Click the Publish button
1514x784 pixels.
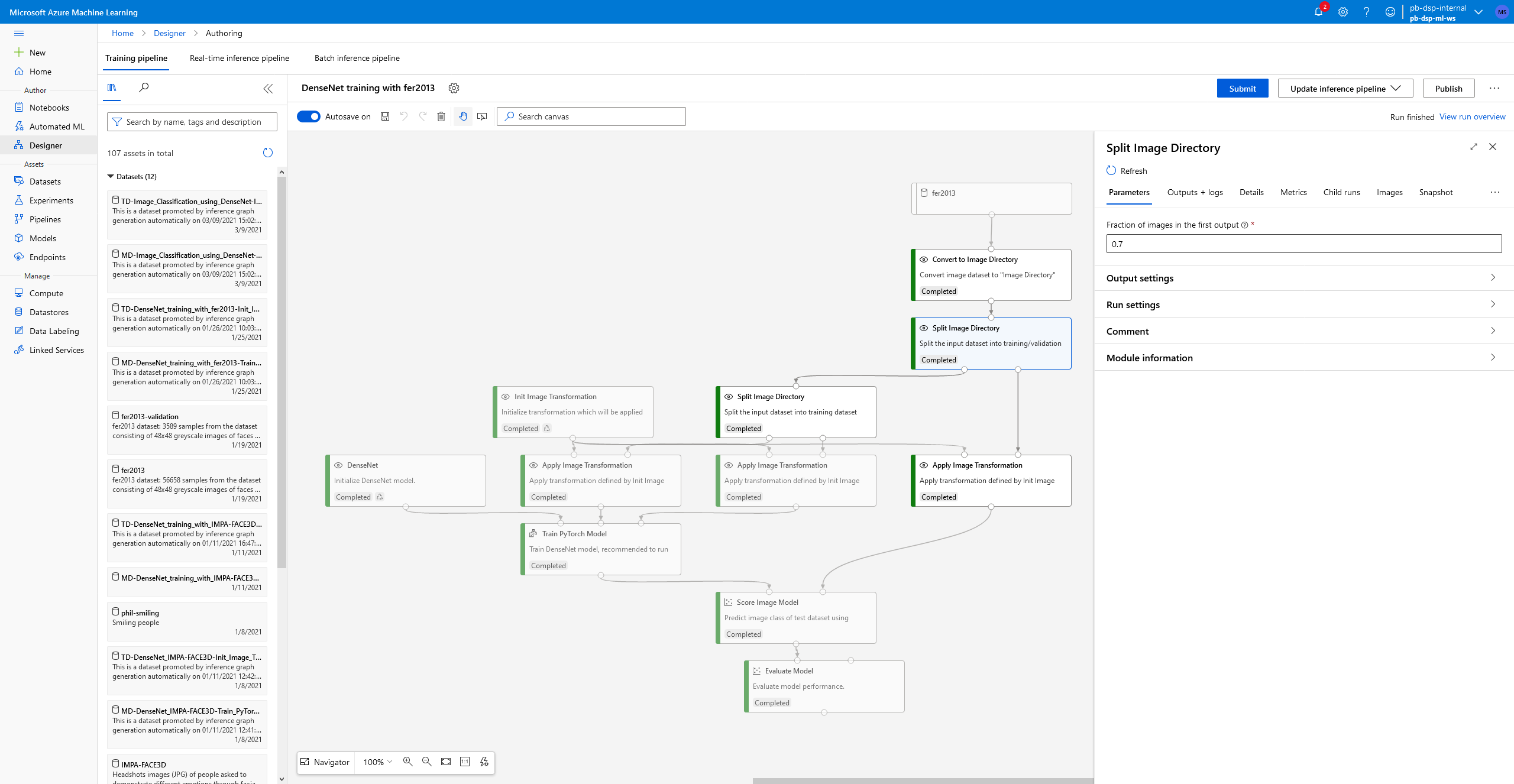(1448, 88)
